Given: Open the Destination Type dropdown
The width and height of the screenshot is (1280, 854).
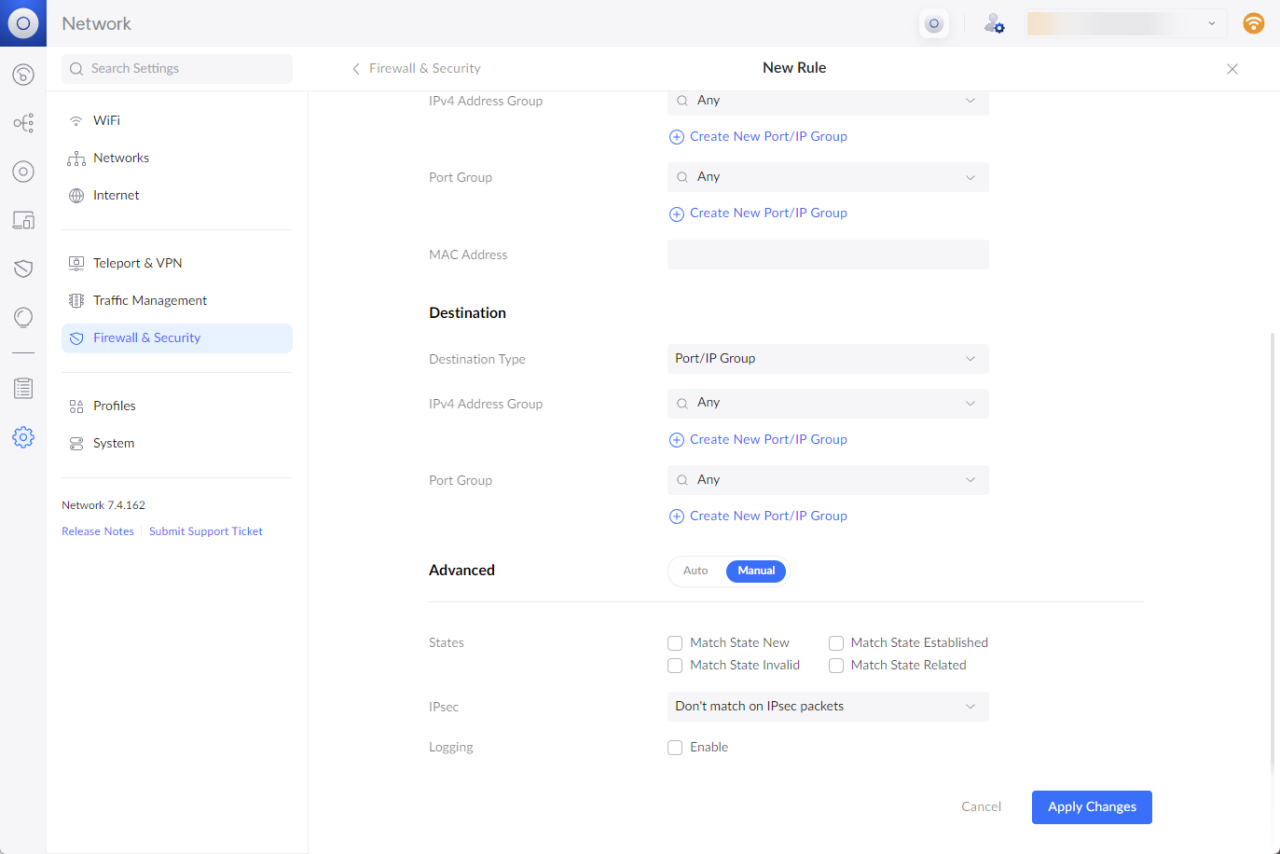Looking at the screenshot, I should coord(827,358).
